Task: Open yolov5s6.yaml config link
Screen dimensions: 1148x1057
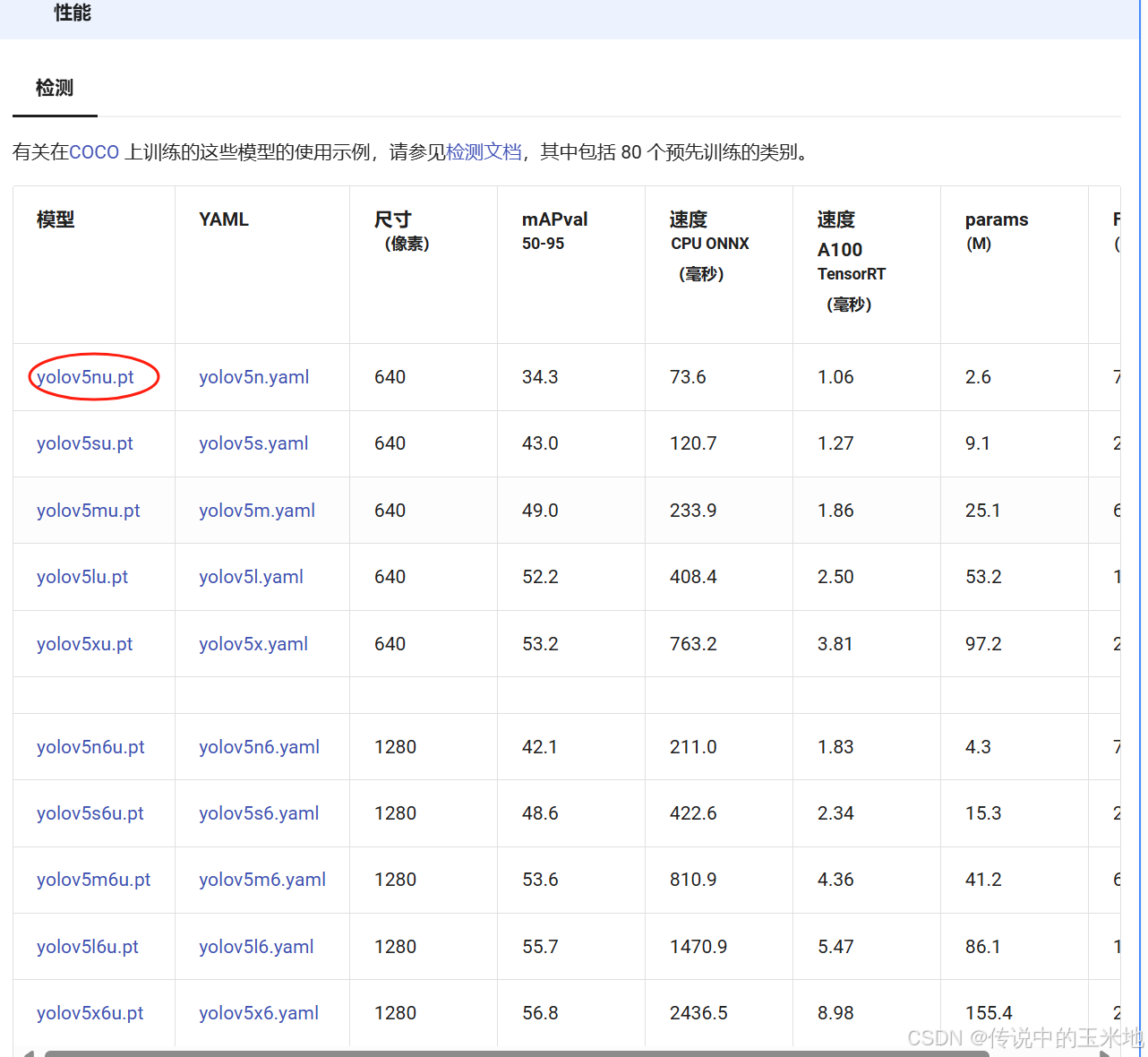Action: click(259, 813)
